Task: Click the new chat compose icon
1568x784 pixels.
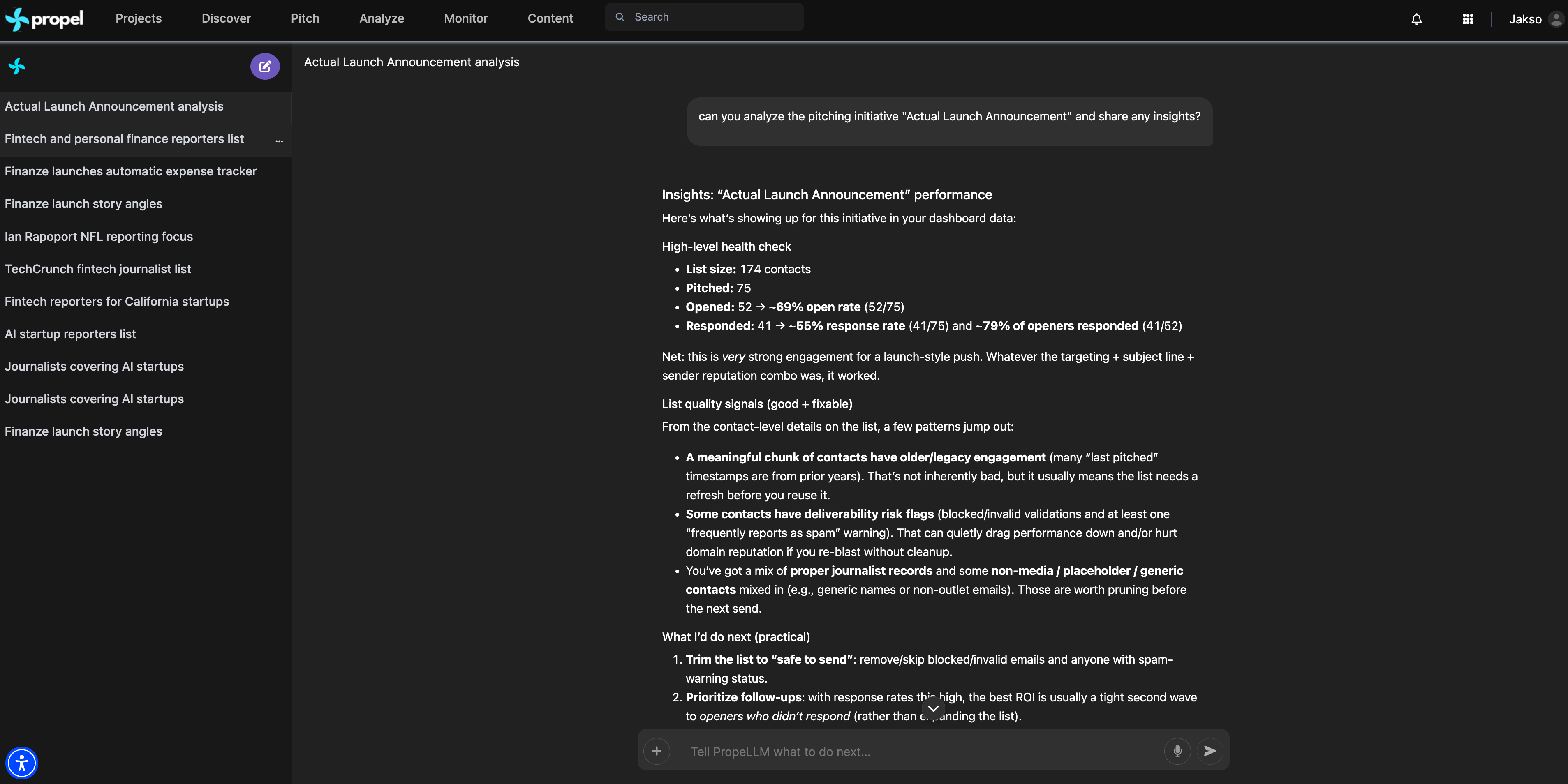Action: pos(265,66)
